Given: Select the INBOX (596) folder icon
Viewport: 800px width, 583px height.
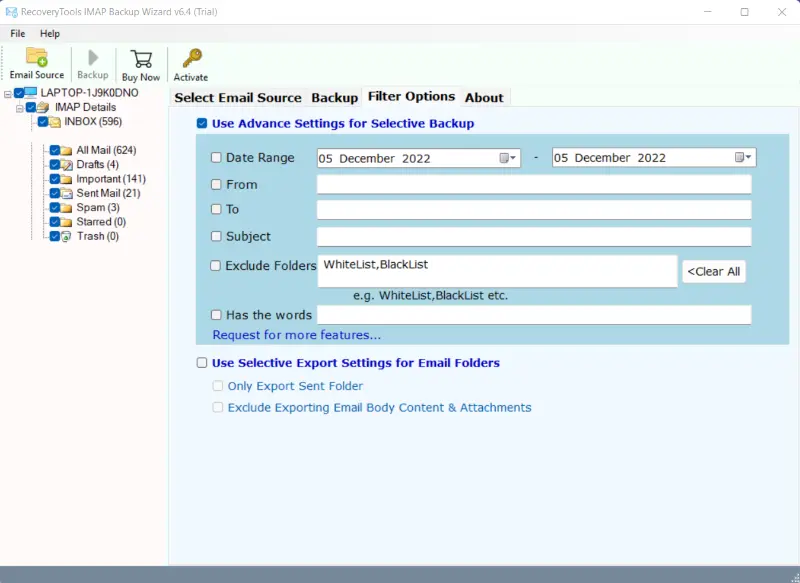Looking at the screenshot, I should coord(55,122).
